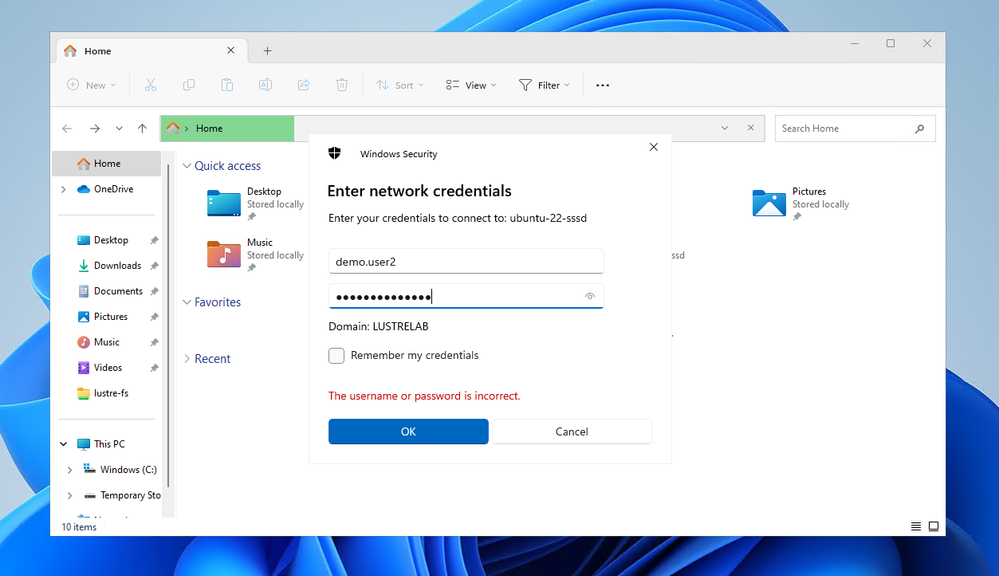999x576 pixels.
Task: Click the pin icon next to Videos
Action: pyautogui.click(x=154, y=368)
